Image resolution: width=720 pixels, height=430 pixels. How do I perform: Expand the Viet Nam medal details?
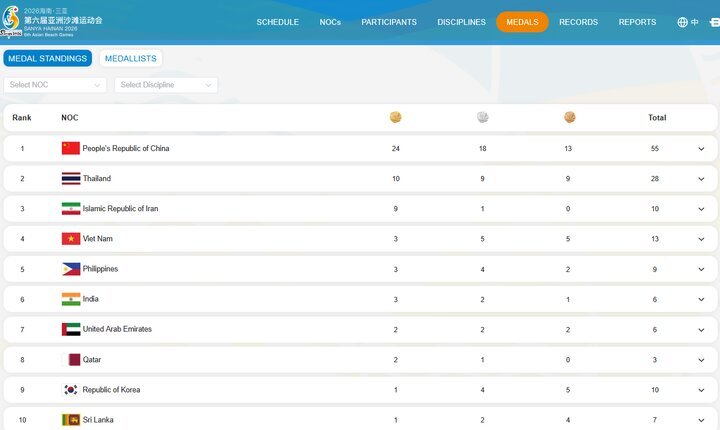point(701,239)
